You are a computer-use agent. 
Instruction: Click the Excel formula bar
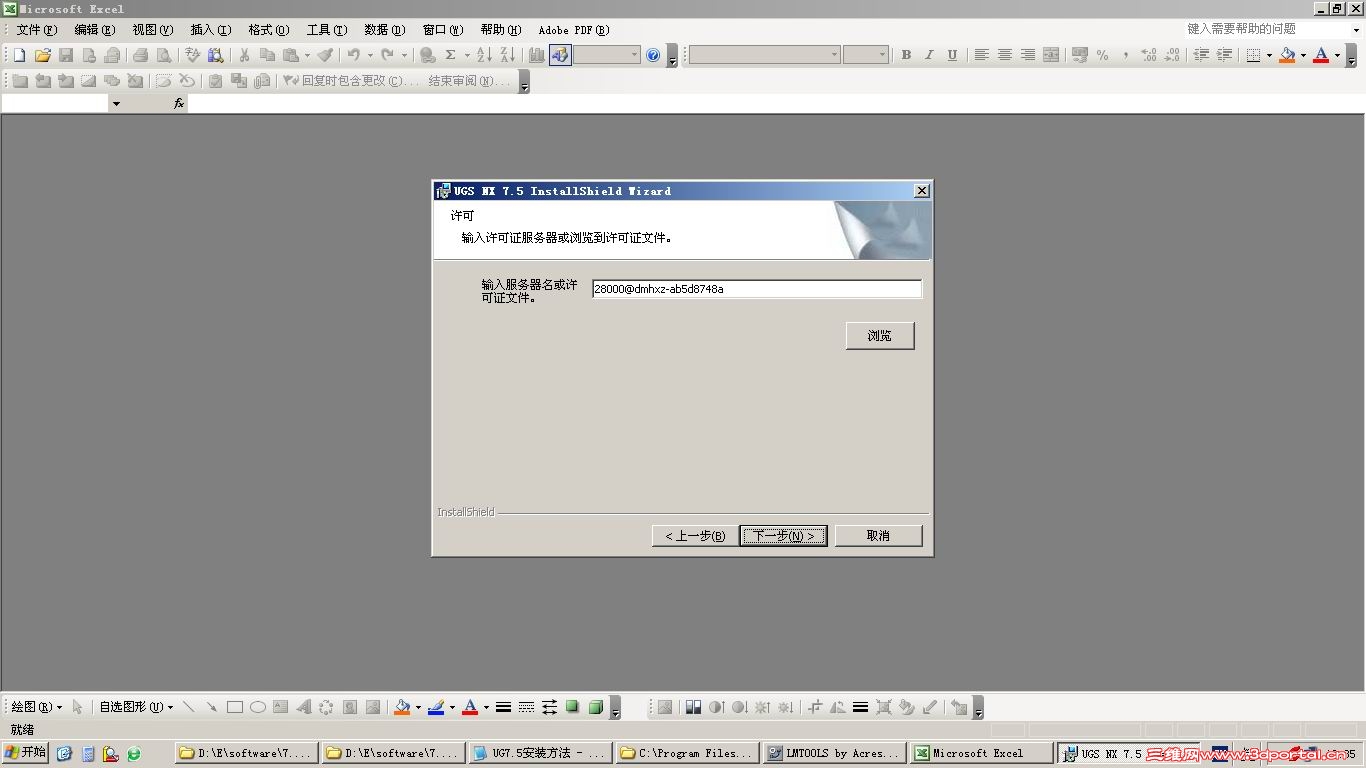click(776, 103)
